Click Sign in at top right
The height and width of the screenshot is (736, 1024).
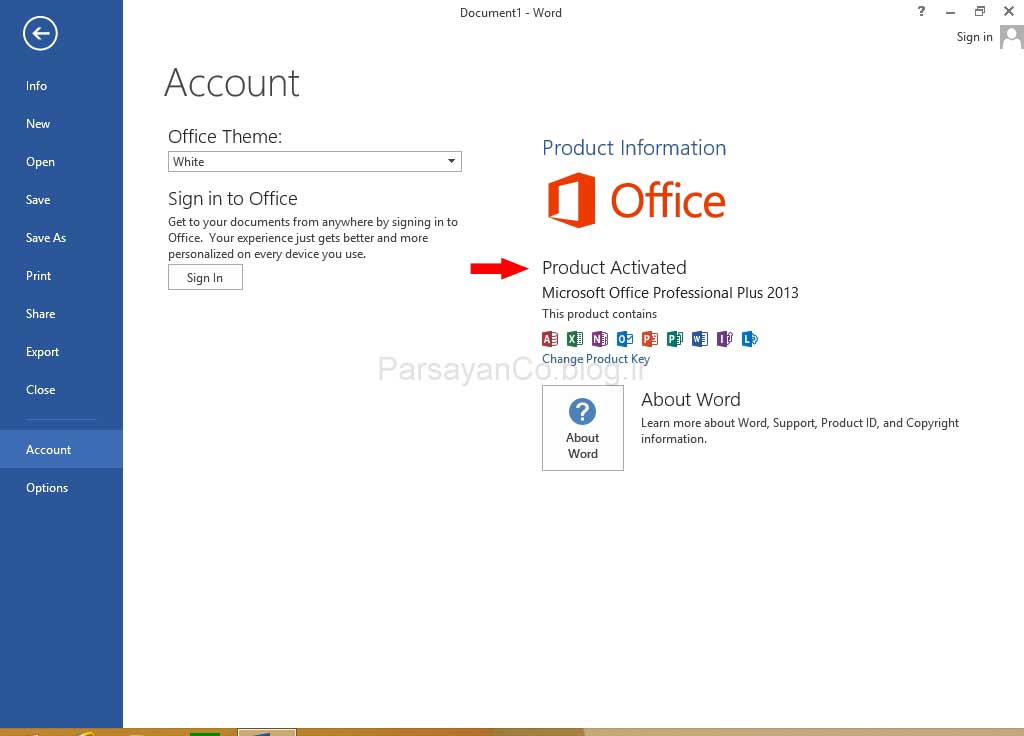tap(974, 37)
